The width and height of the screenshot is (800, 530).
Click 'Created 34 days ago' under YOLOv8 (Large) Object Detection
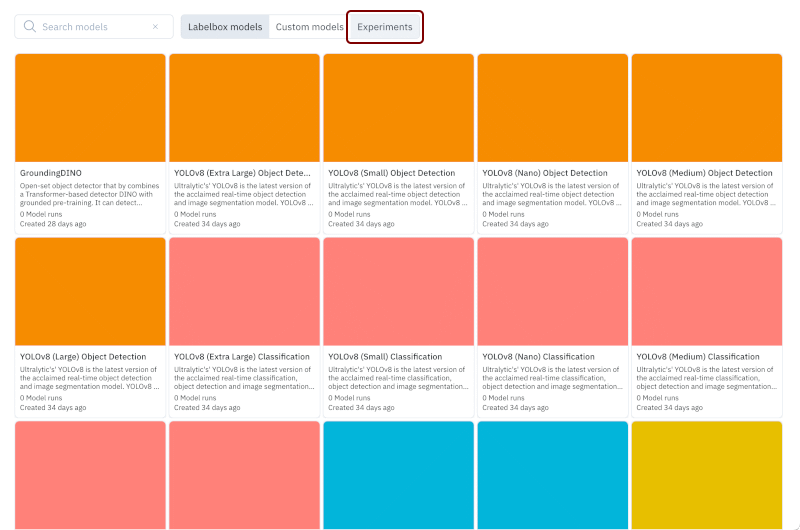pyautogui.click(x=53, y=408)
